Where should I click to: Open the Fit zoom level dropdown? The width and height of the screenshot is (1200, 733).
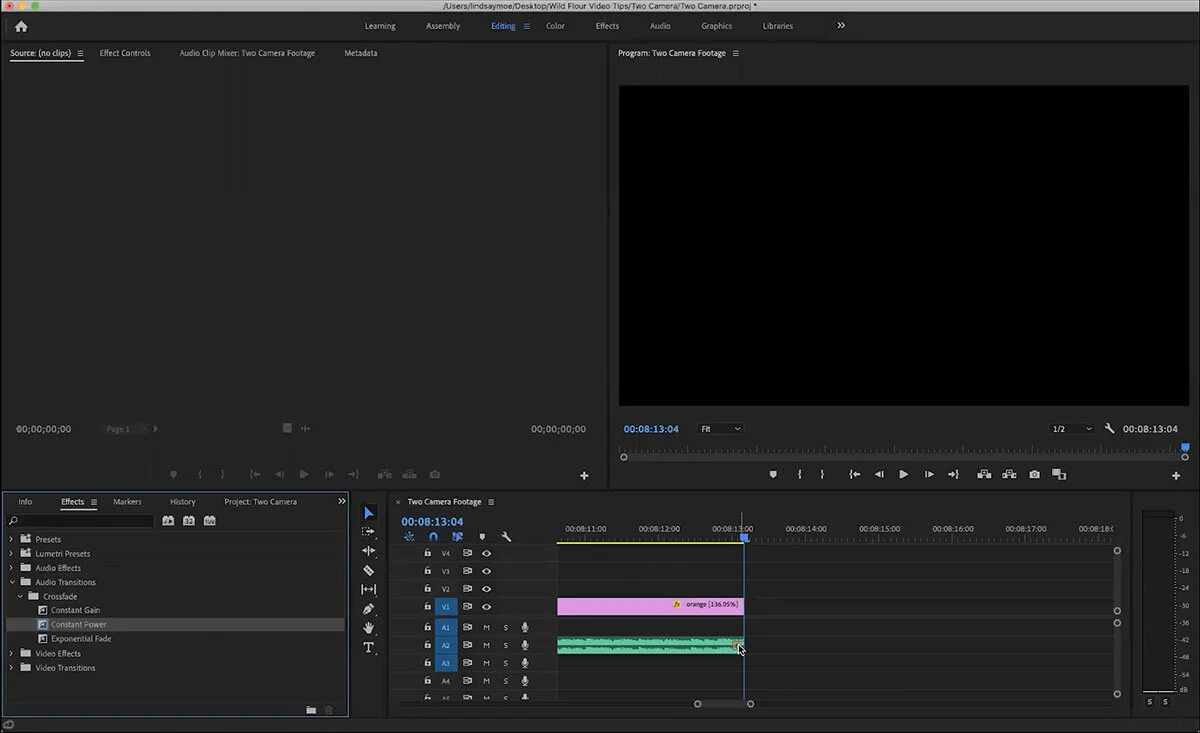720,429
